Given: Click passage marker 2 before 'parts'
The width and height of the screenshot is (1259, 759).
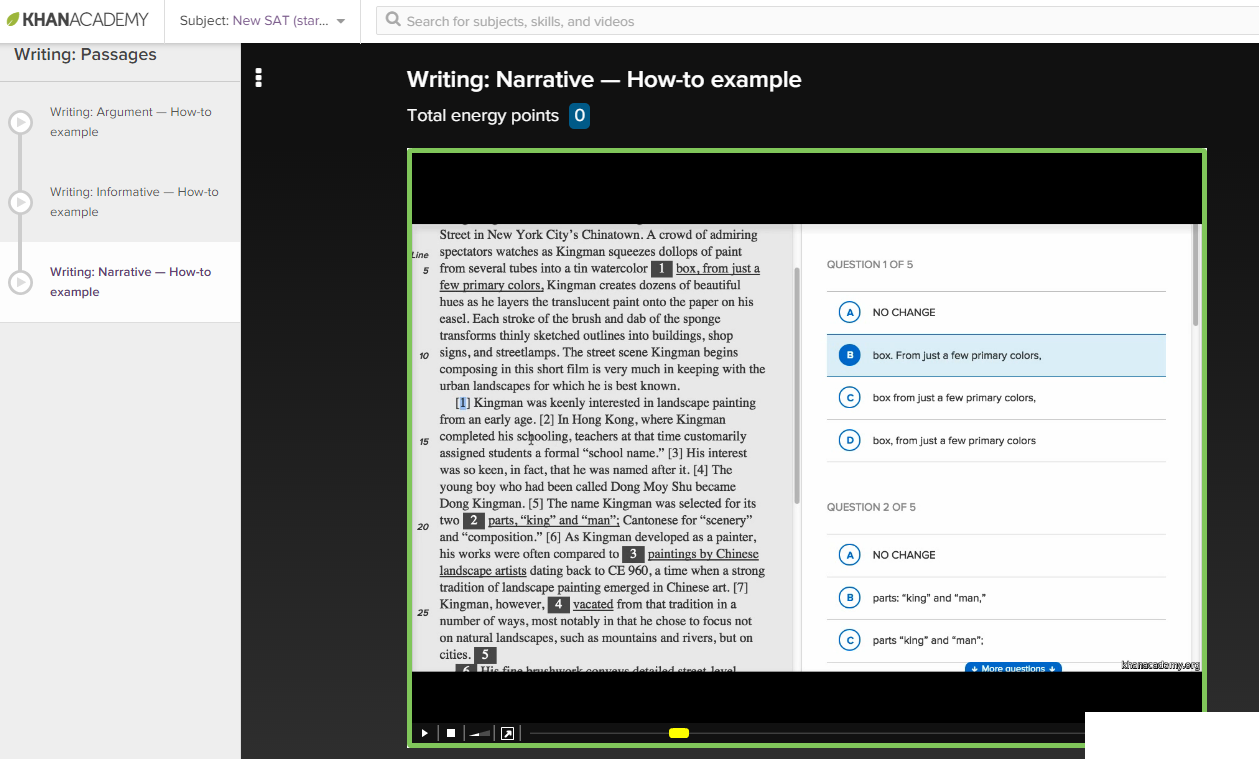Looking at the screenshot, I should click(x=474, y=521).
